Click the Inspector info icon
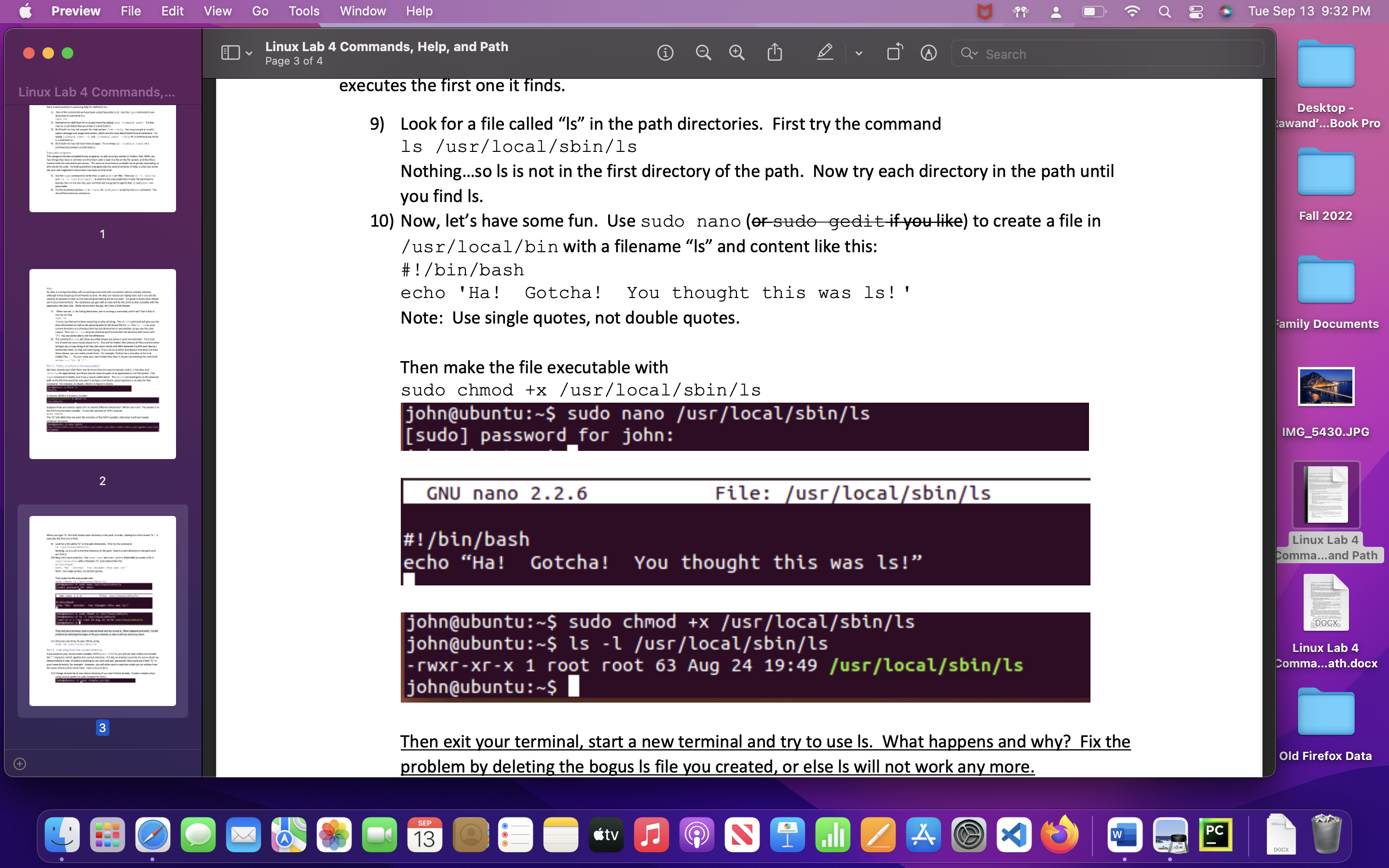1389x868 pixels. (x=665, y=54)
